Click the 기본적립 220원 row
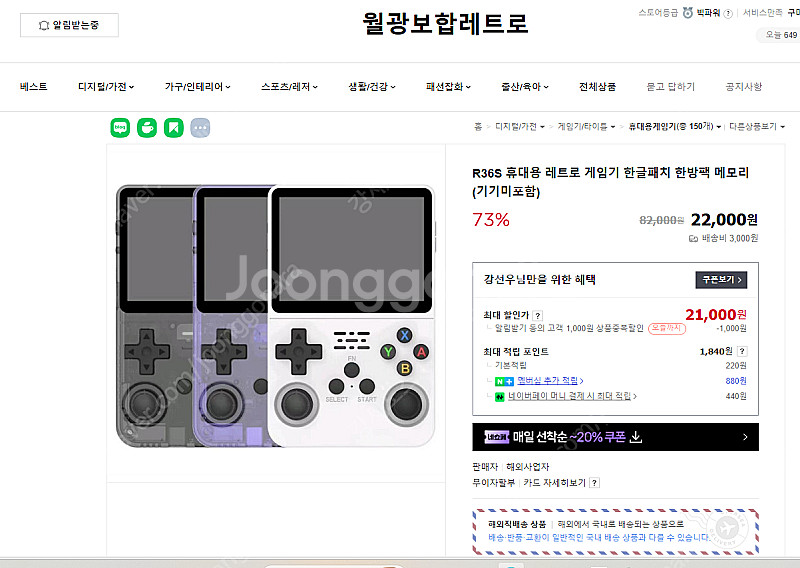This screenshot has height=568, width=800. point(615,365)
